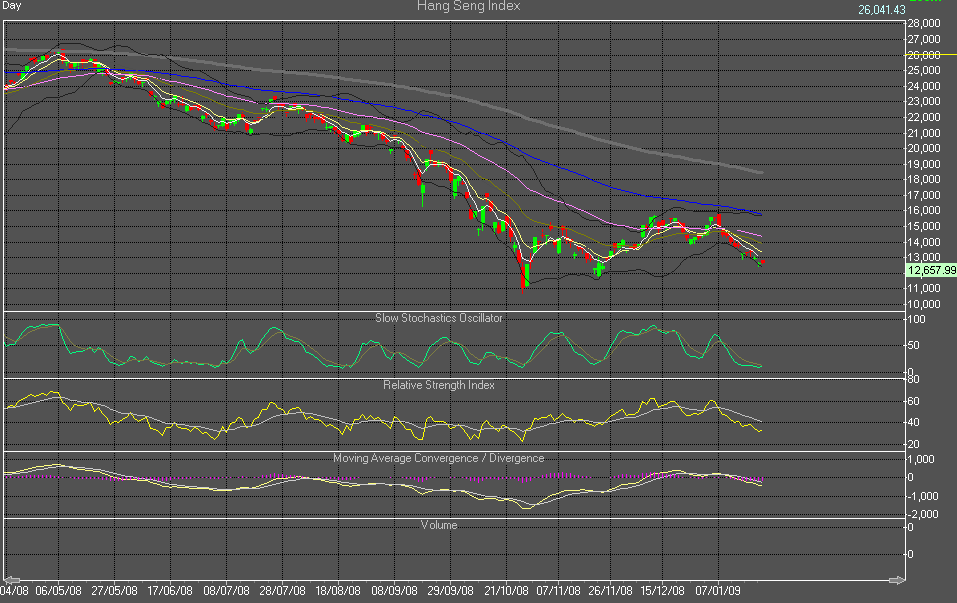The image size is (957, 603).
Task: Select the "07/11/08" date on the time axis
Action: pyautogui.click(x=558, y=591)
